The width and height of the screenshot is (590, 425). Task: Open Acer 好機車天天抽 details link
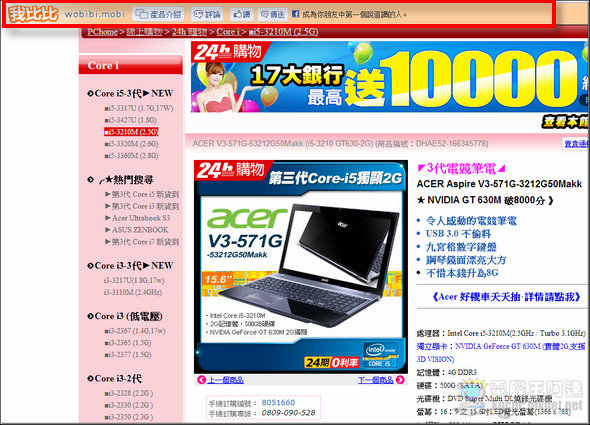pos(506,297)
